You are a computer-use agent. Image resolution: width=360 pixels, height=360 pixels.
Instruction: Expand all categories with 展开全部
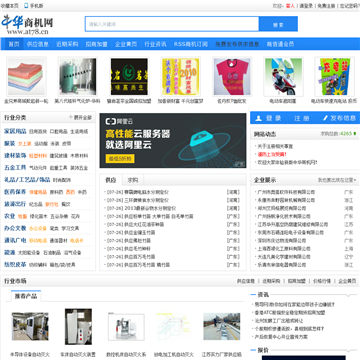click(x=82, y=118)
